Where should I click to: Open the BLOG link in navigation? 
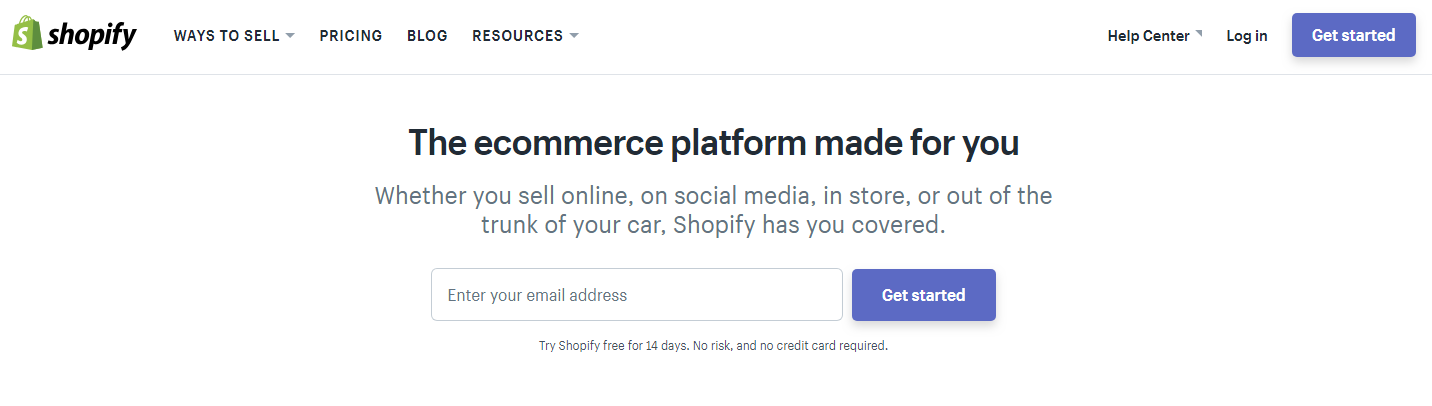click(427, 36)
